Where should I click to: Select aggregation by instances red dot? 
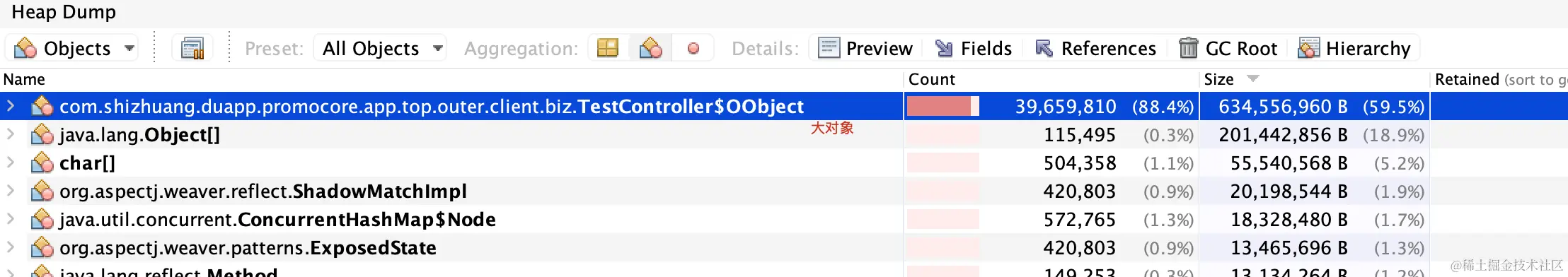click(693, 48)
